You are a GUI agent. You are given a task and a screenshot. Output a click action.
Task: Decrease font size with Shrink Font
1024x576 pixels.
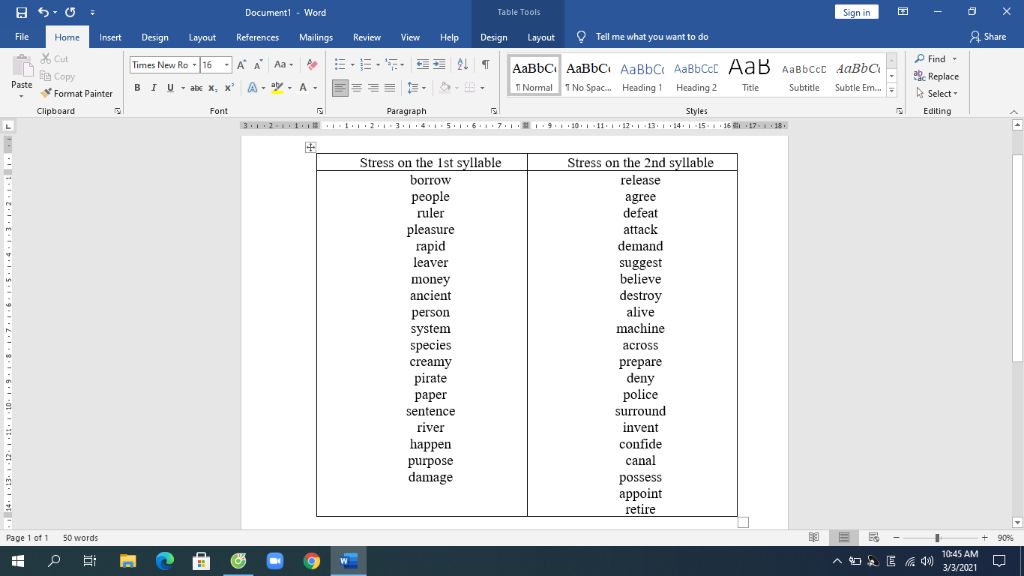[258, 65]
